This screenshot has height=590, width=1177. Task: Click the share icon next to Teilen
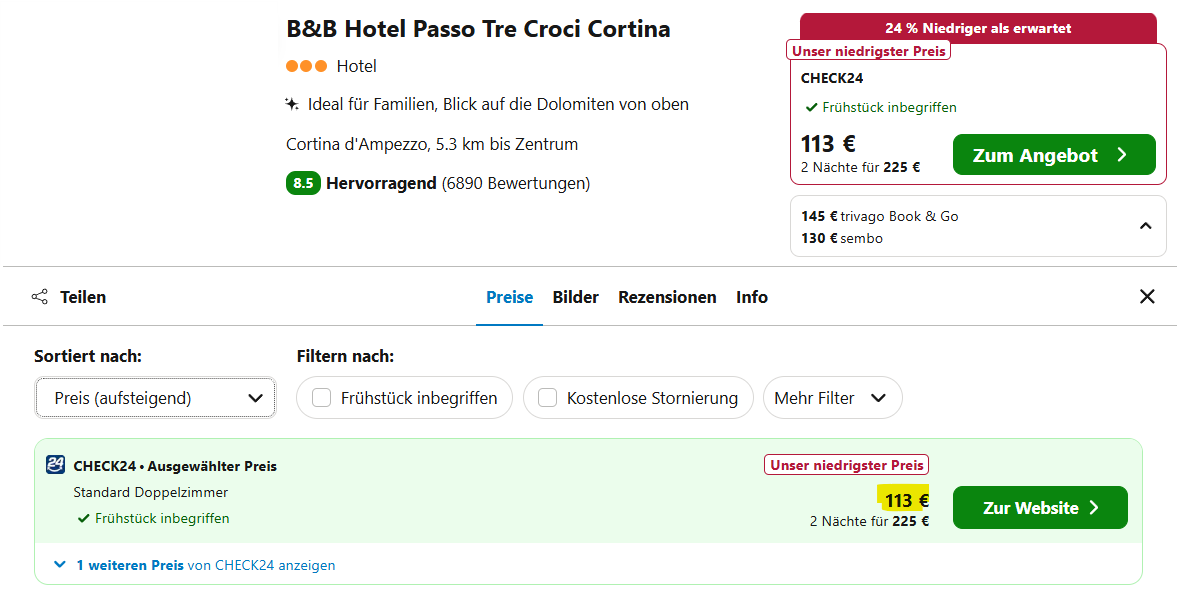pos(40,297)
